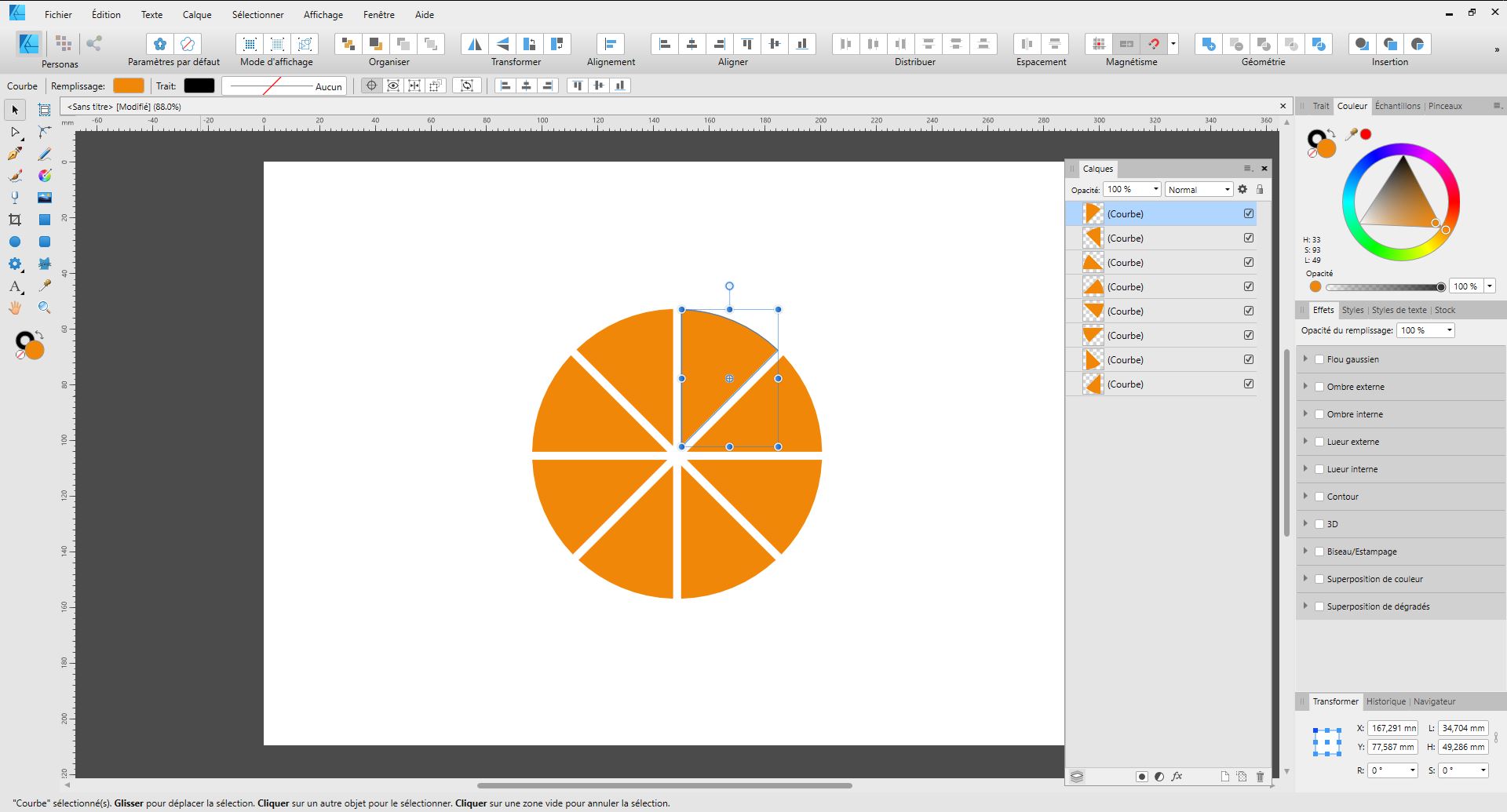Switch to the Historique tab
Image resolution: width=1507 pixels, height=812 pixels.
click(x=1385, y=701)
